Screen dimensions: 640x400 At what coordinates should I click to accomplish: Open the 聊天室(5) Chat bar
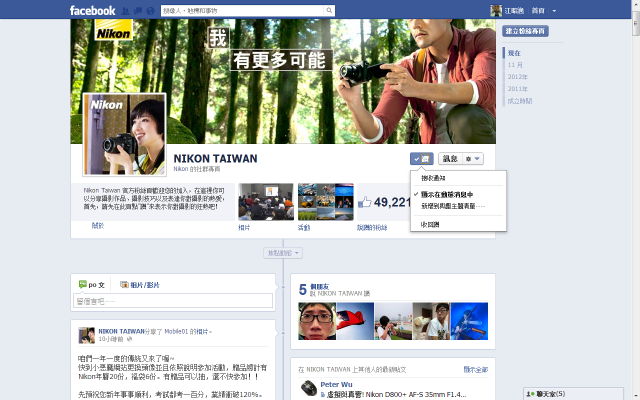click(573, 394)
